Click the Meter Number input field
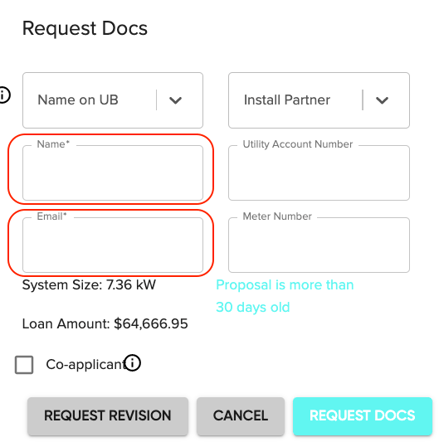This screenshot has height=442, width=439. 319,245
